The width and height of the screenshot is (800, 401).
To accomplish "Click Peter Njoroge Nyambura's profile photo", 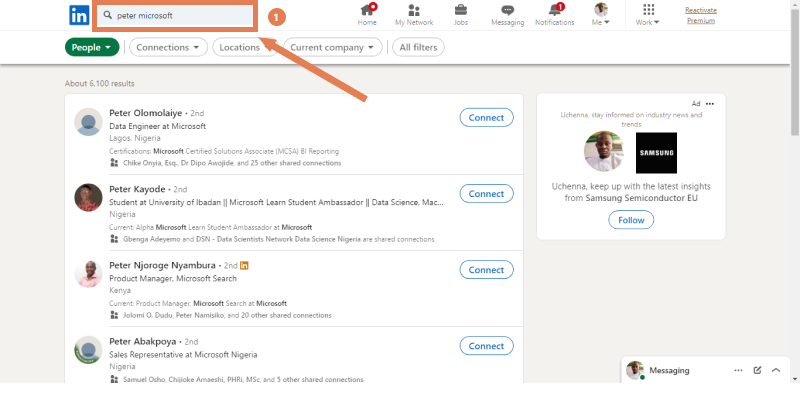I will 88,273.
